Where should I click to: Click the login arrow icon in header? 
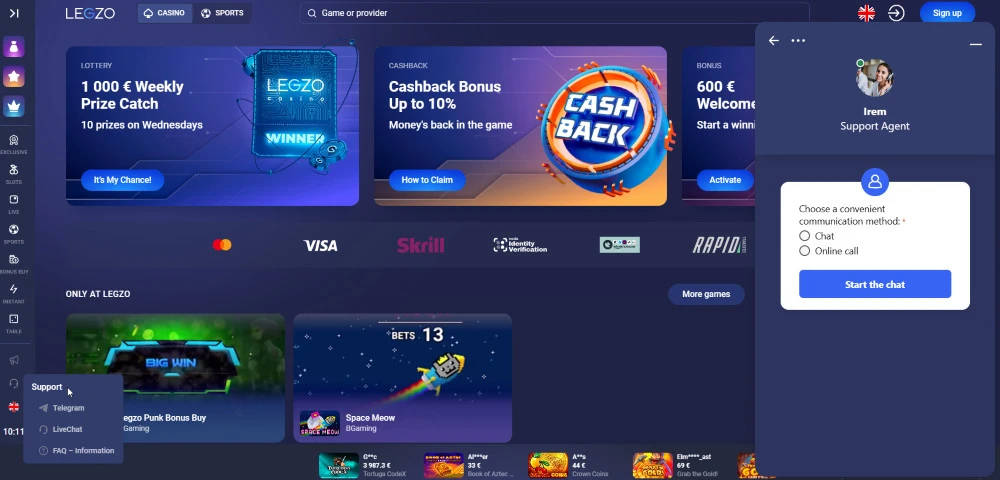(x=896, y=13)
